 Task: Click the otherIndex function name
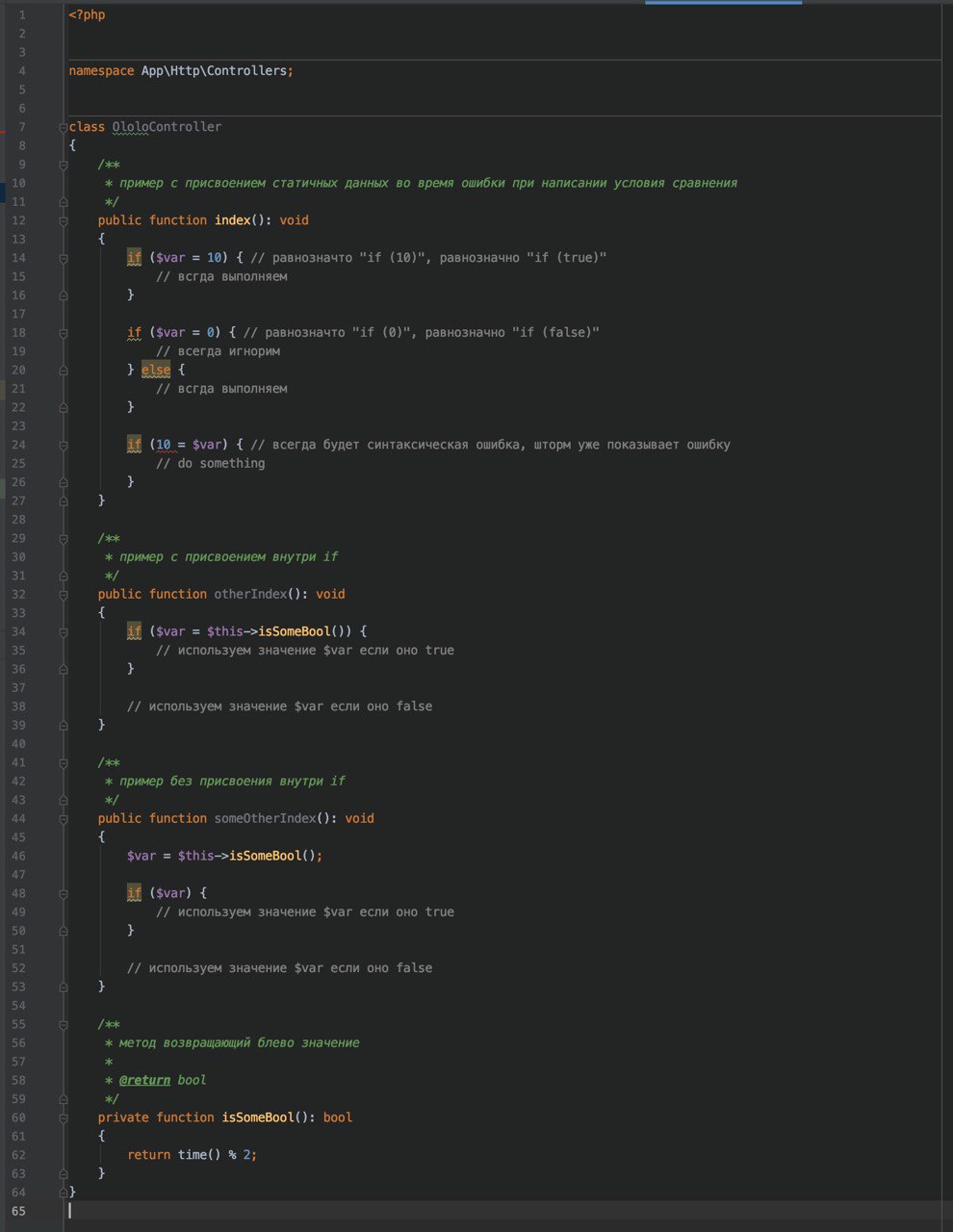(x=250, y=595)
